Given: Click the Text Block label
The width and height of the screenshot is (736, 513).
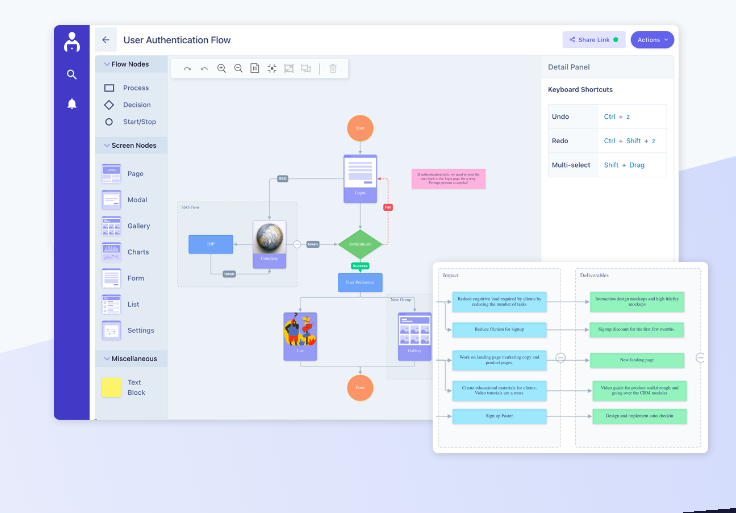Looking at the screenshot, I should pos(137,388).
